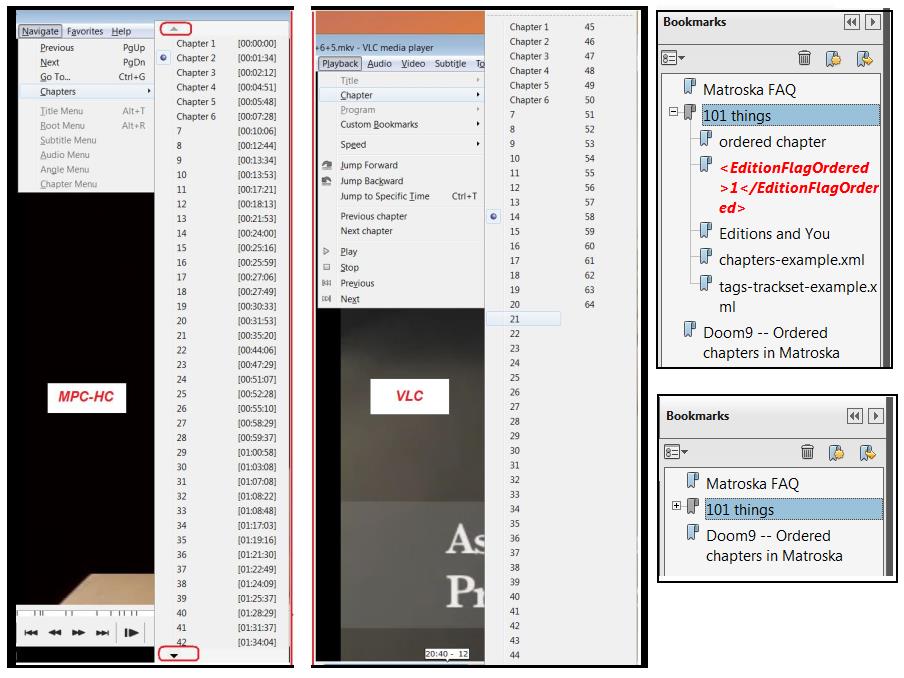Select chapter 45 in VLC list
Viewport: 904px width, 678px height.
pyautogui.click(x=589, y=27)
